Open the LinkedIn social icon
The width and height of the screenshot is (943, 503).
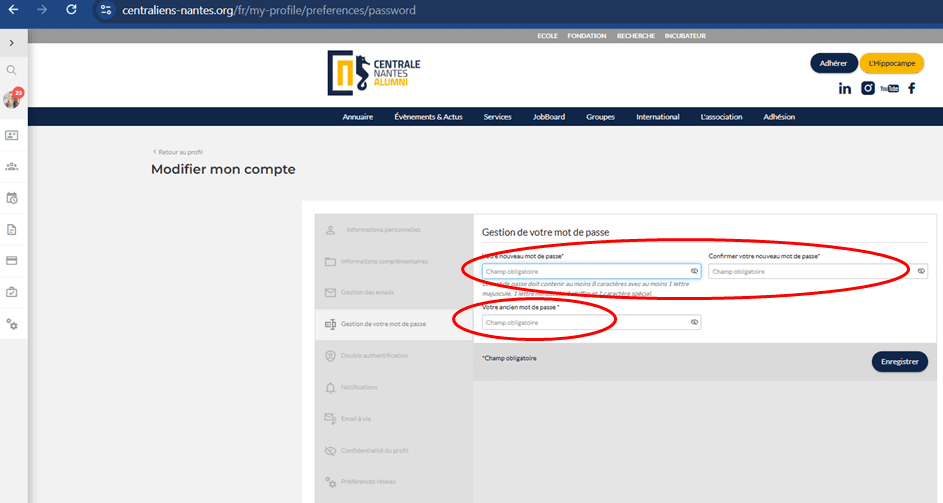845,89
